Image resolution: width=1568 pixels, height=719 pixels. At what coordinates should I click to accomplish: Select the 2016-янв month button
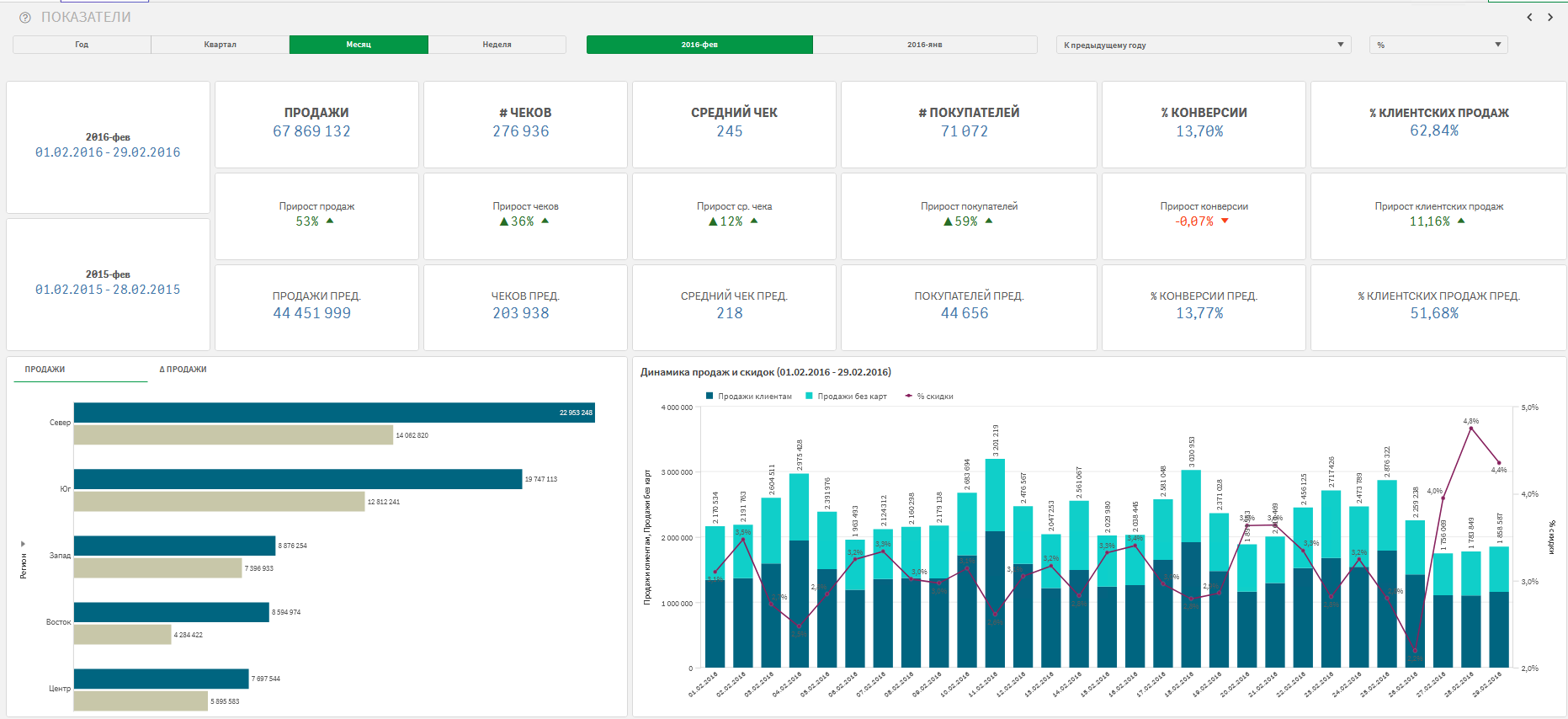924,45
